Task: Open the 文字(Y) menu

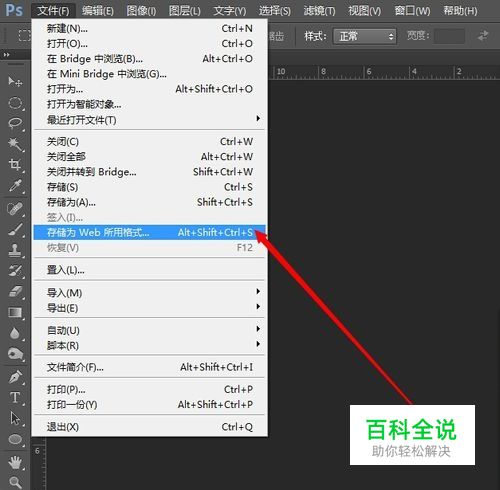Action: [x=230, y=11]
